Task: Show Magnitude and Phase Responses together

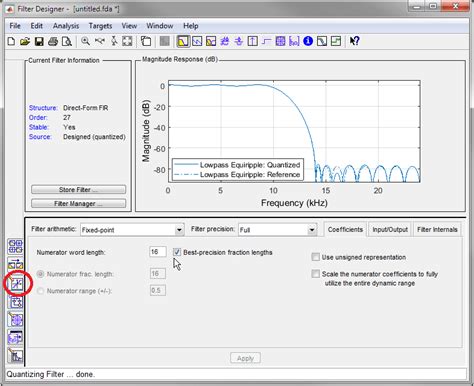Action: point(211,41)
